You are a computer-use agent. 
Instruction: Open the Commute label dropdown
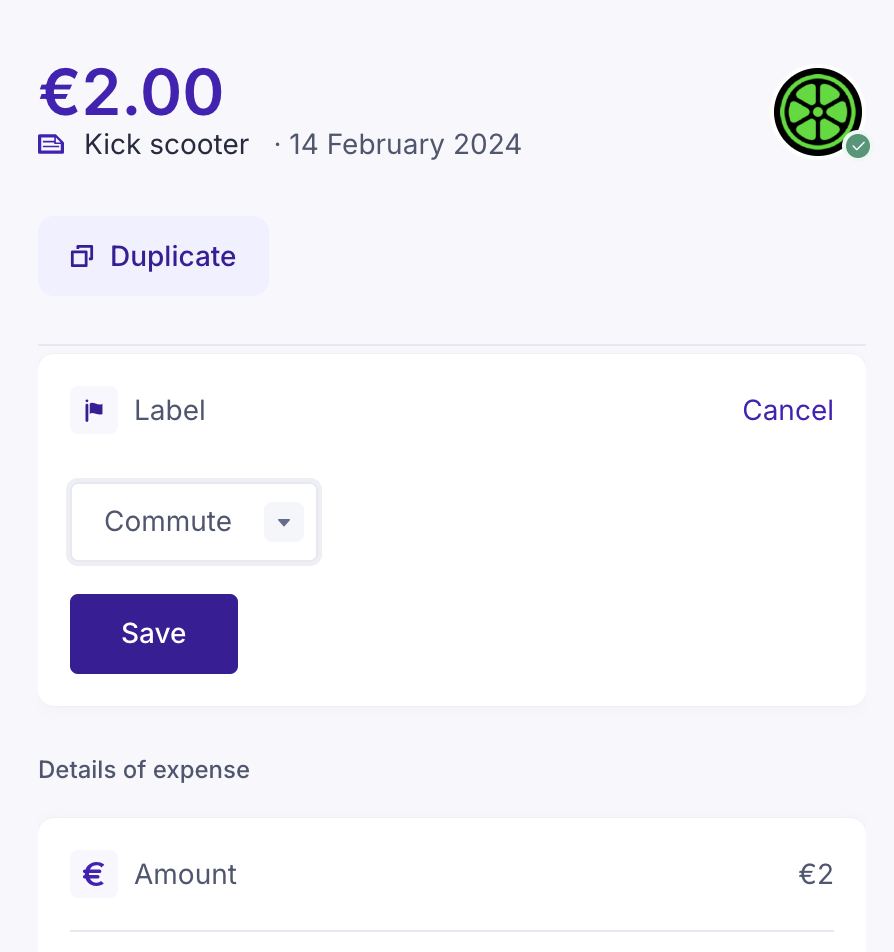tap(193, 521)
